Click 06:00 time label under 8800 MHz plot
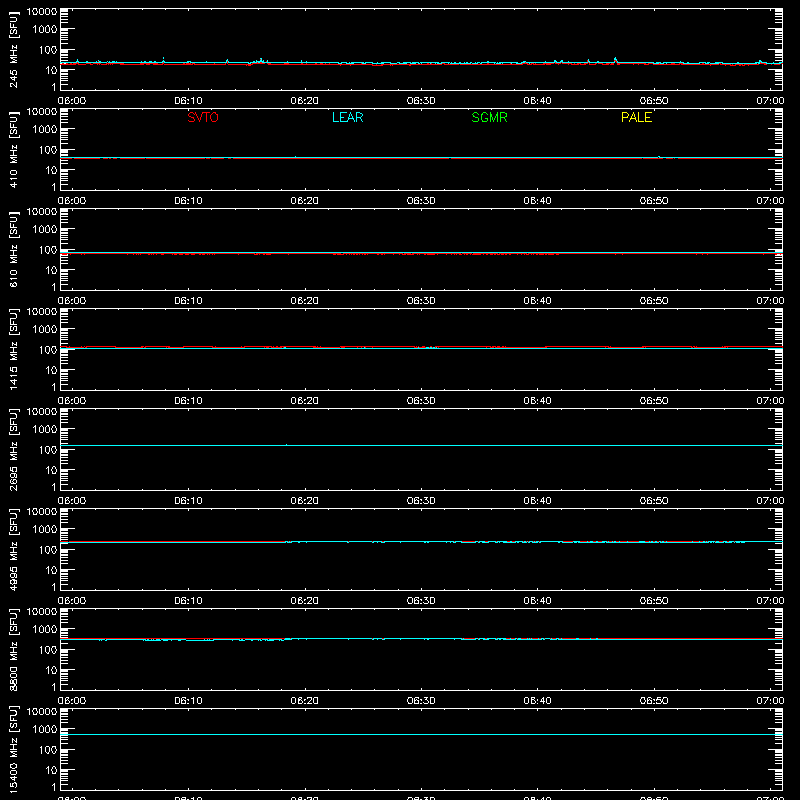The image size is (800, 800). [x=72, y=701]
